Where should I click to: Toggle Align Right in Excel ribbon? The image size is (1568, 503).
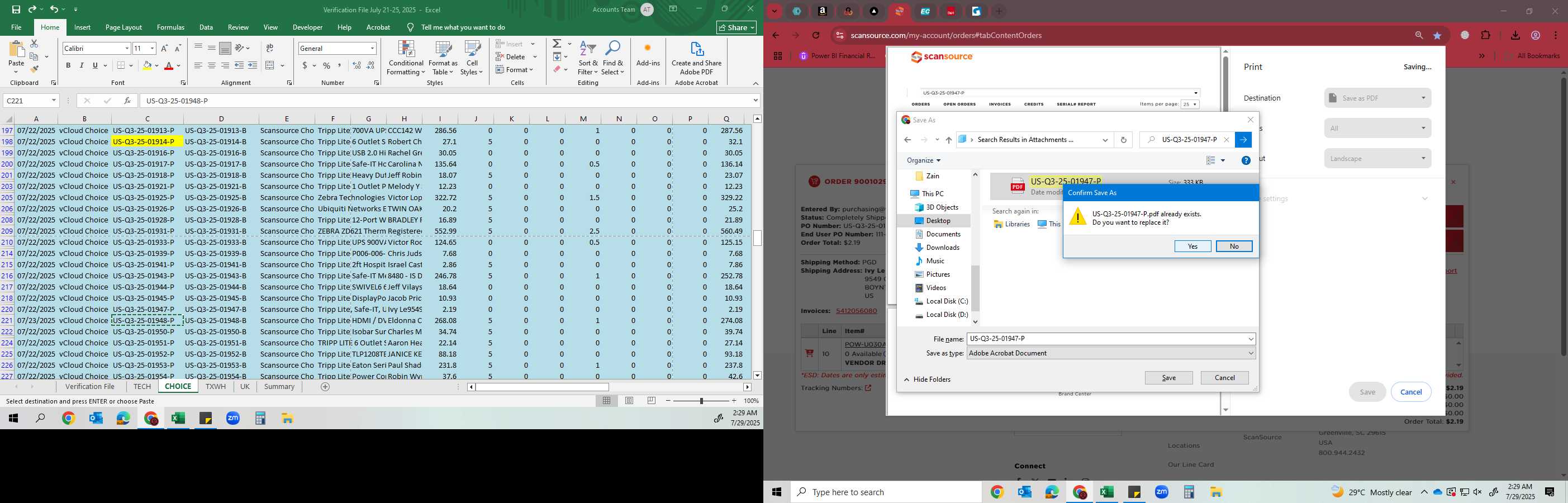[x=225, y=65]
